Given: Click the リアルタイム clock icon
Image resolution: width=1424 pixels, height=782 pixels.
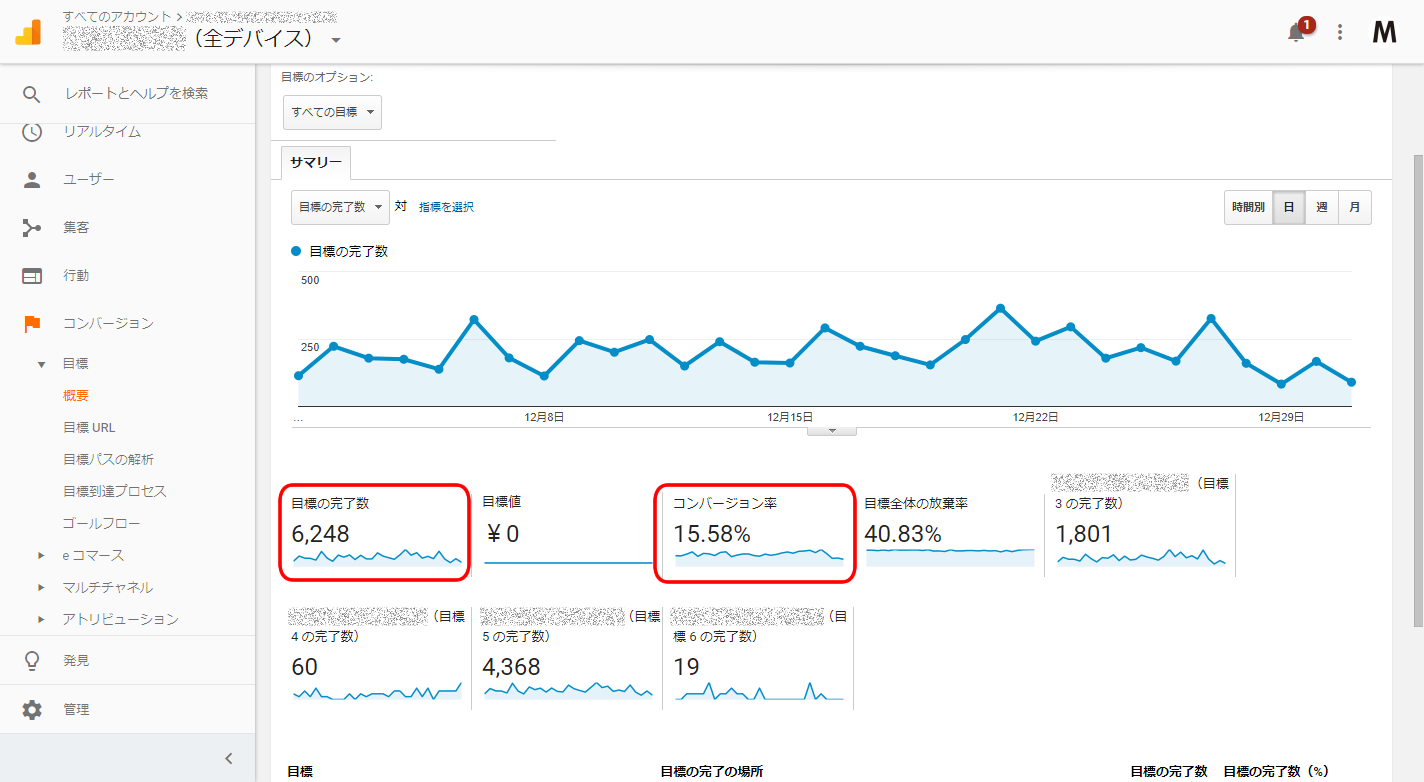Looking at the screenshot, I should [32, 131].
